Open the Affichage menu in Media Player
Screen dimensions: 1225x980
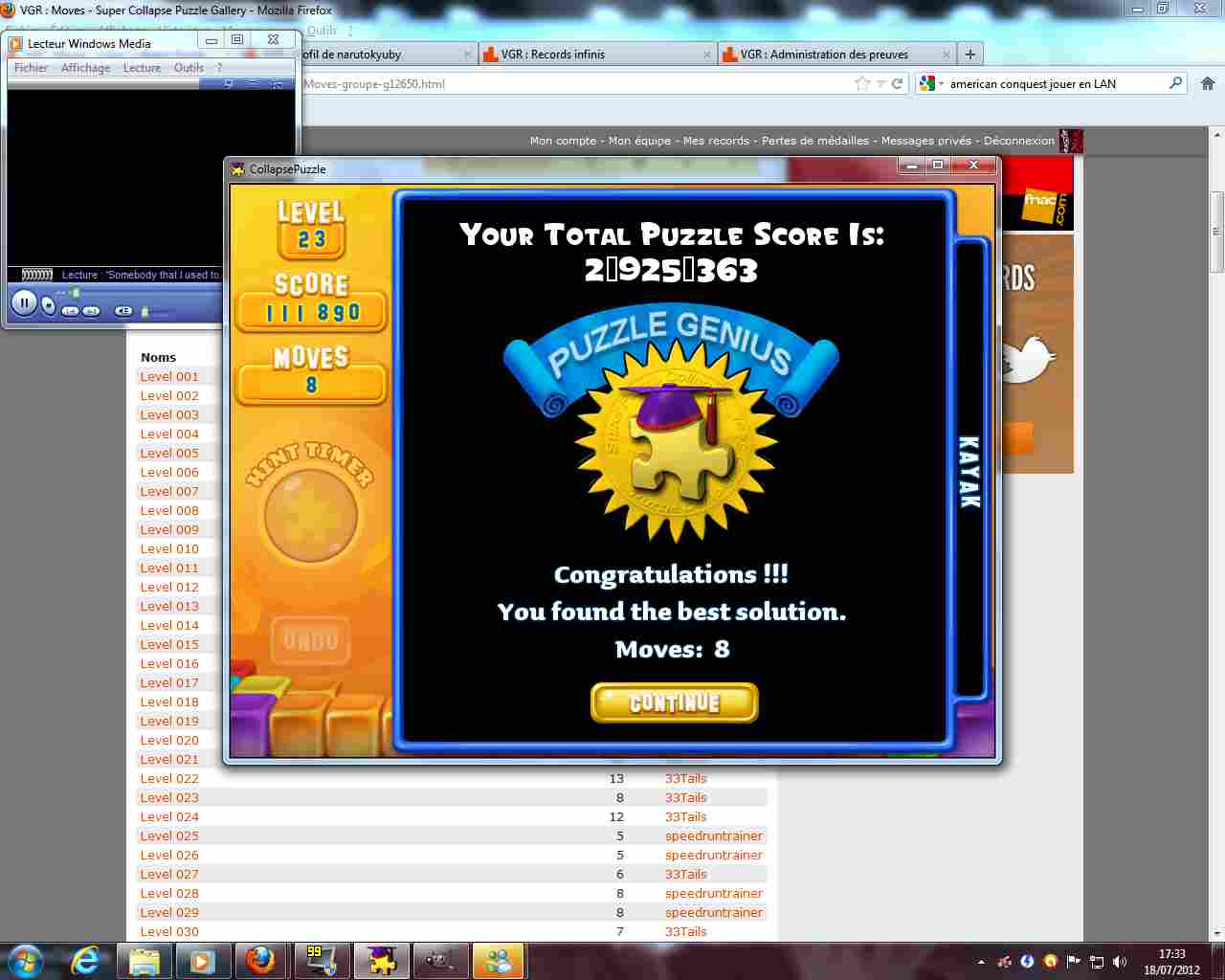(x=85, y=68)
